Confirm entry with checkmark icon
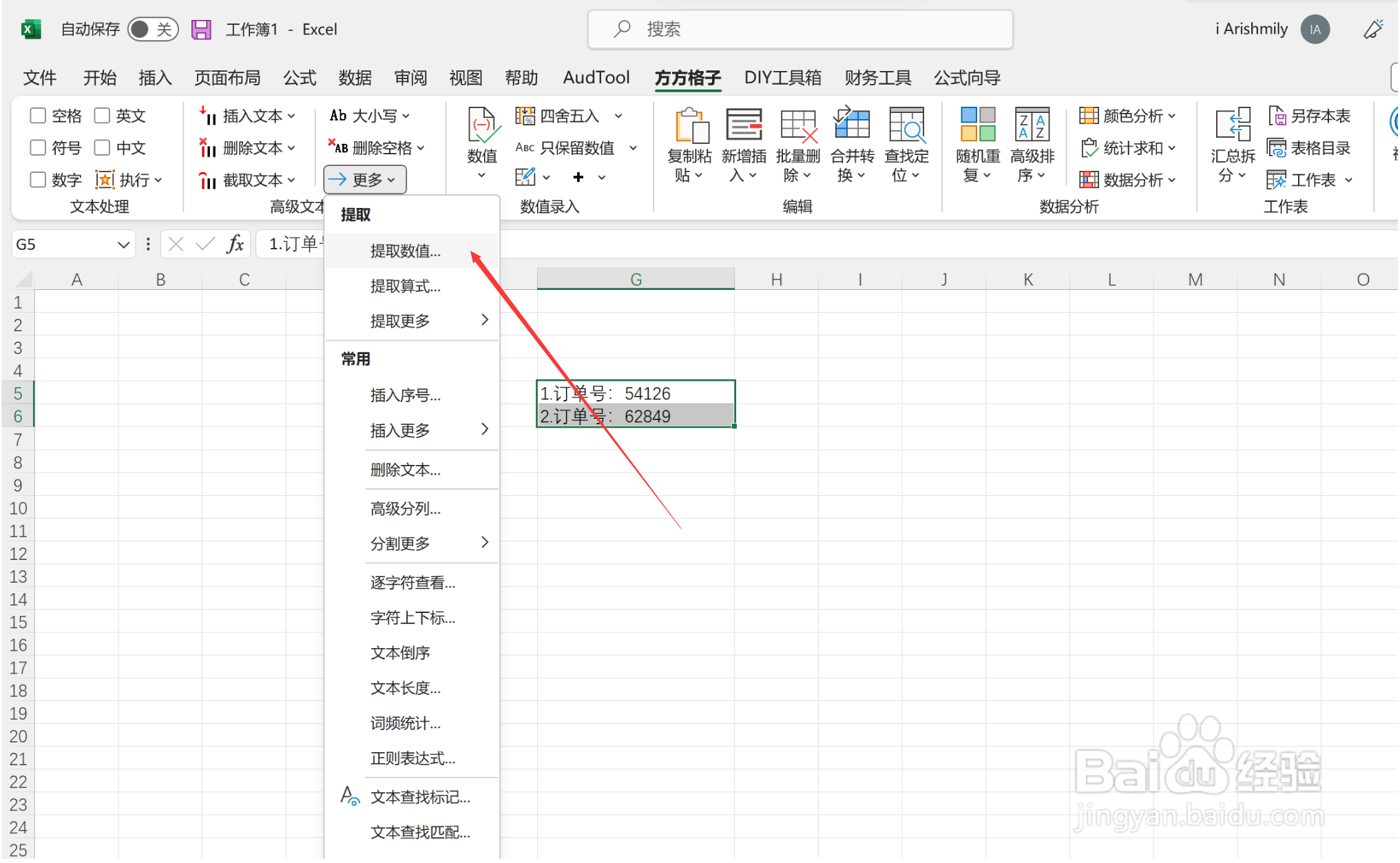Screen dimensions: 1400x863 point(205,244)
